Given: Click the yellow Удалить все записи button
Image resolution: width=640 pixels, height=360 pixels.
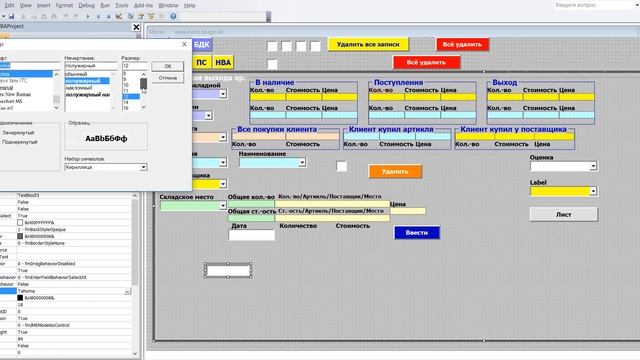Looking at the screenshot, I should (x=368, y=44).
